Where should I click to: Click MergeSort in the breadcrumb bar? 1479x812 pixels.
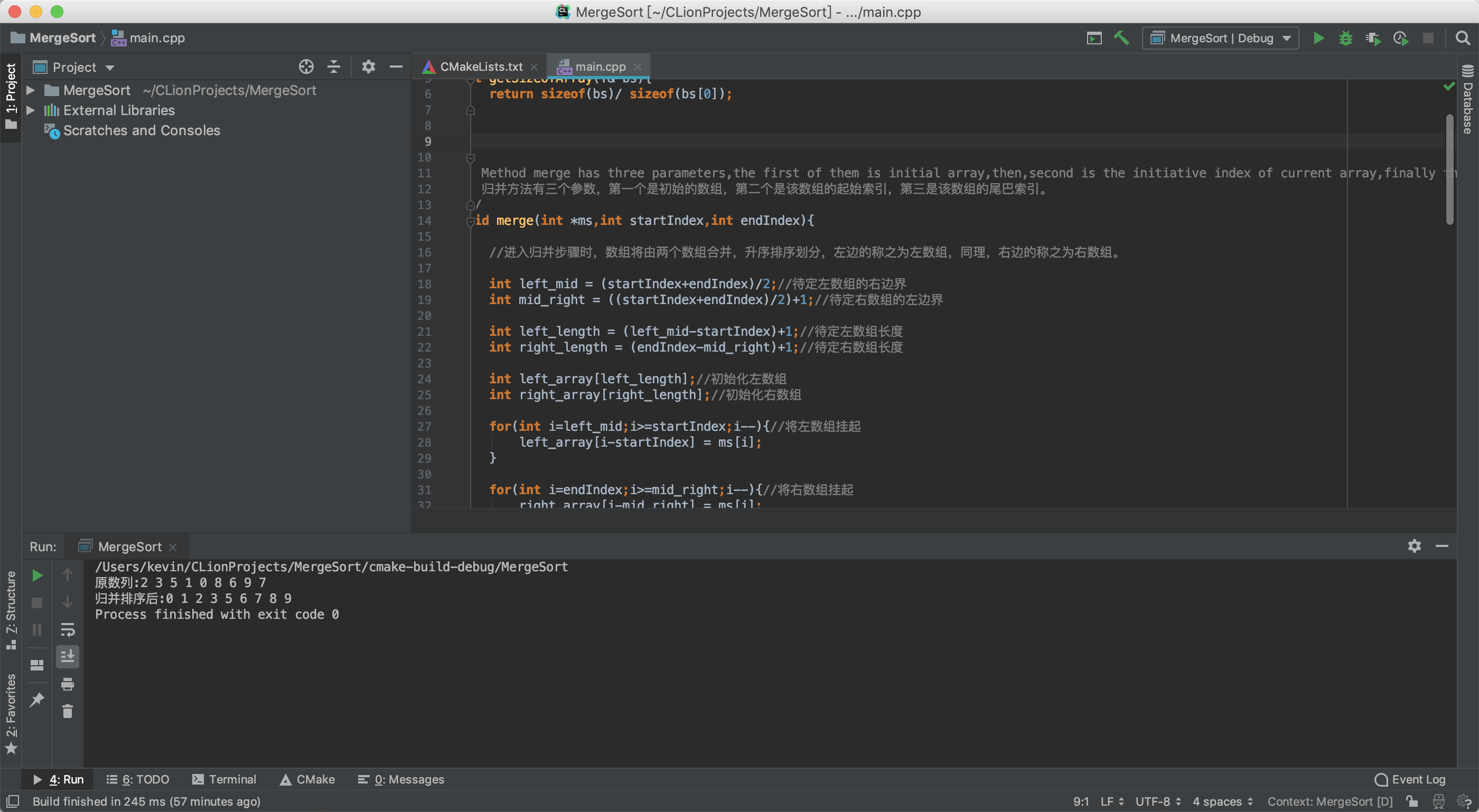(x=53, y=38)
